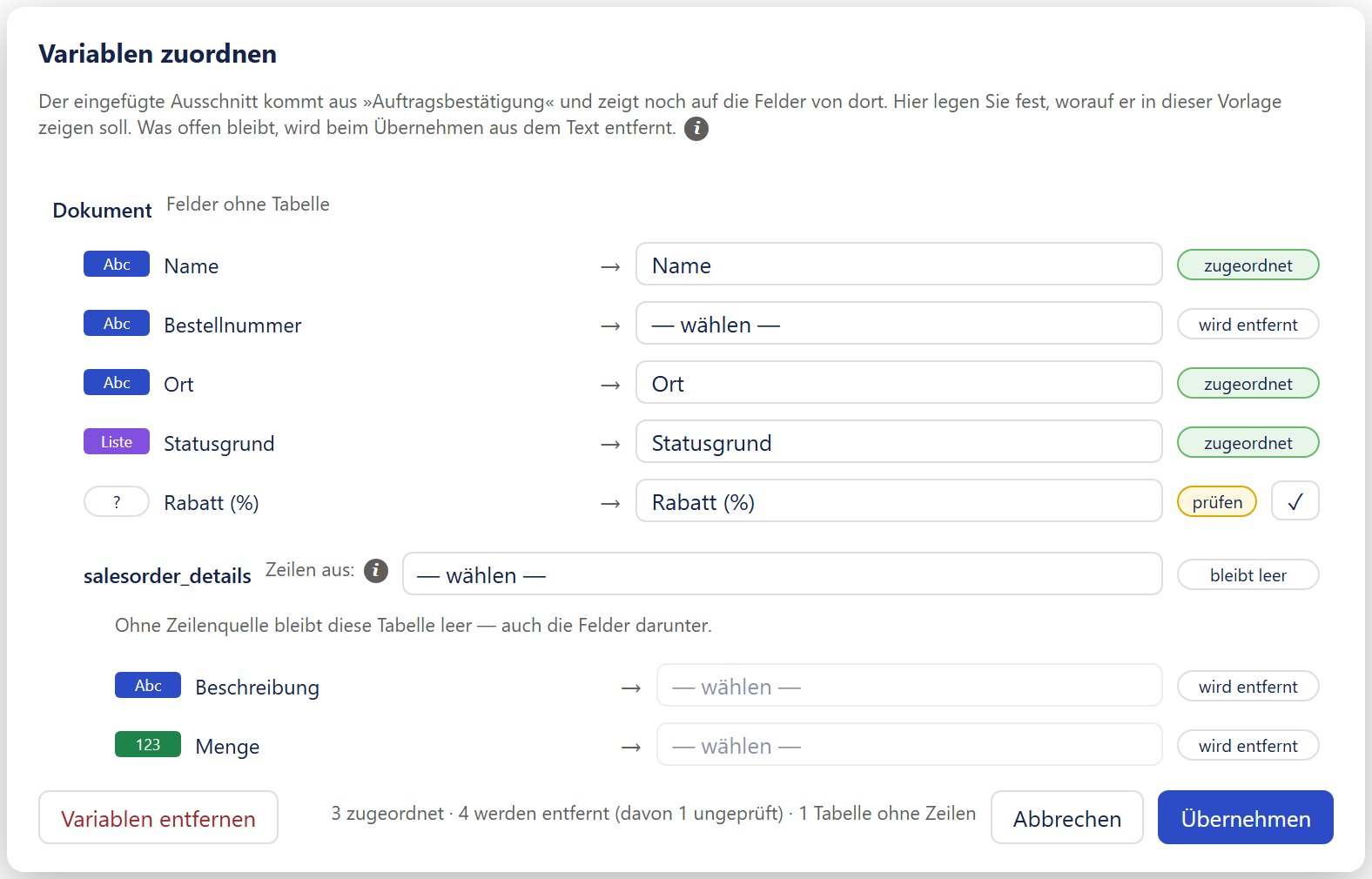Click the Abc type badge beside Beschreibung
1372x879 pixels.
point(148,686)
